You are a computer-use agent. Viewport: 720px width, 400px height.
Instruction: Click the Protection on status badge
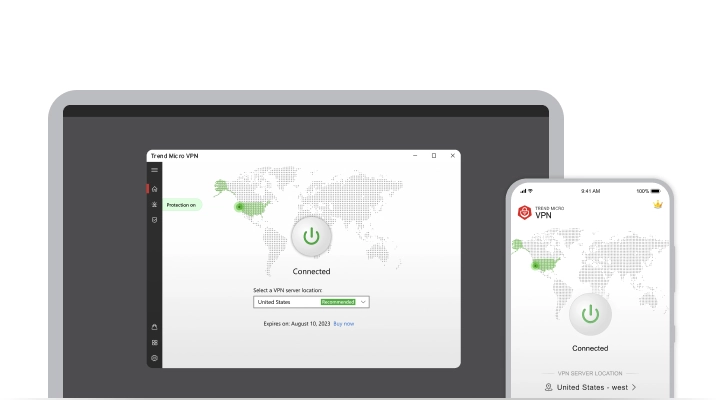point(181,205)
